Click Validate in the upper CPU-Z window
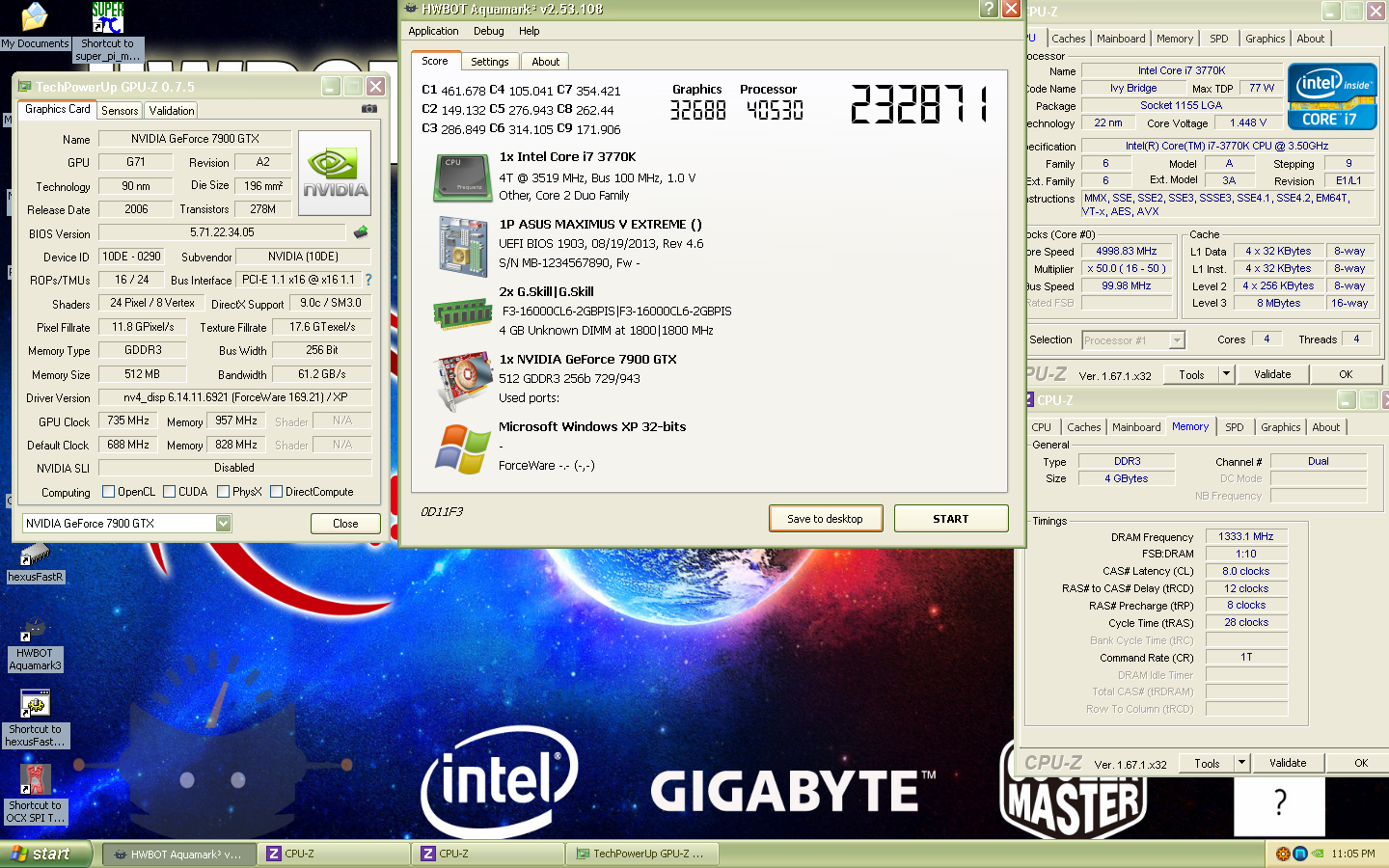Viewport: 1389px width, 868px height. tap(1272, 374)
